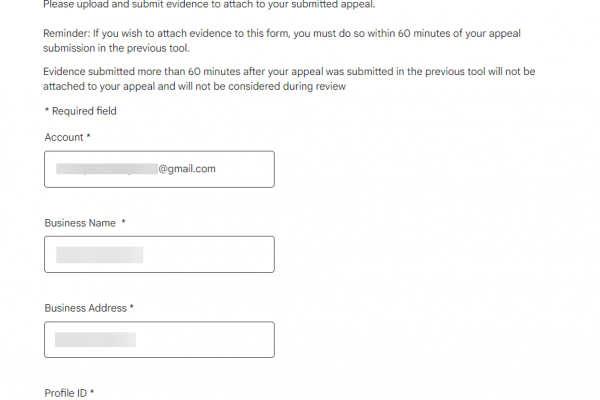This screenshot has height=400, width=600.
Task: Click the redacted email username in Account field
Action: (105, 169)
